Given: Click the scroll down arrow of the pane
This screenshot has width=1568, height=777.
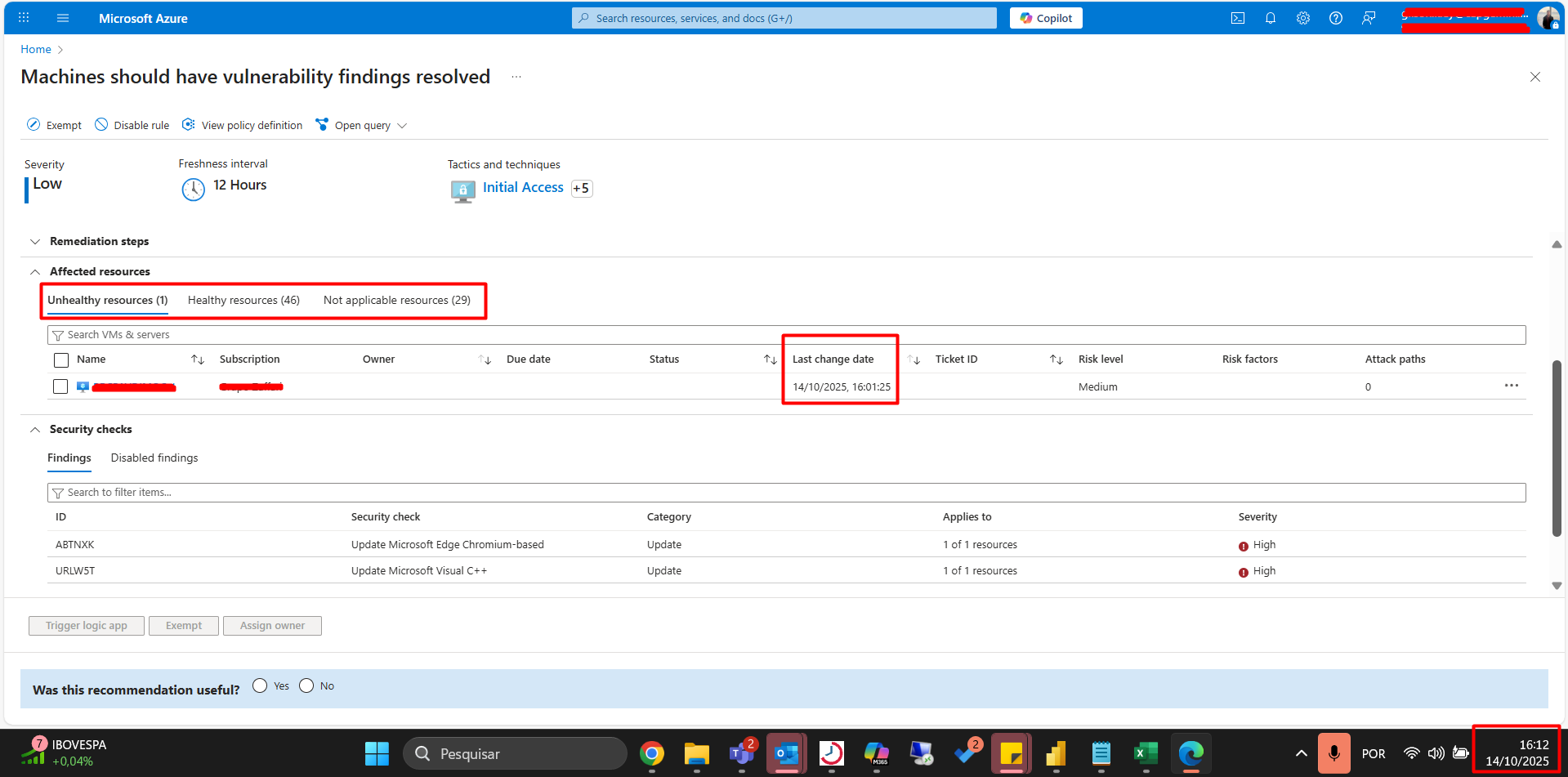Looking at the screenshot, I should [x=1557, y=586].
